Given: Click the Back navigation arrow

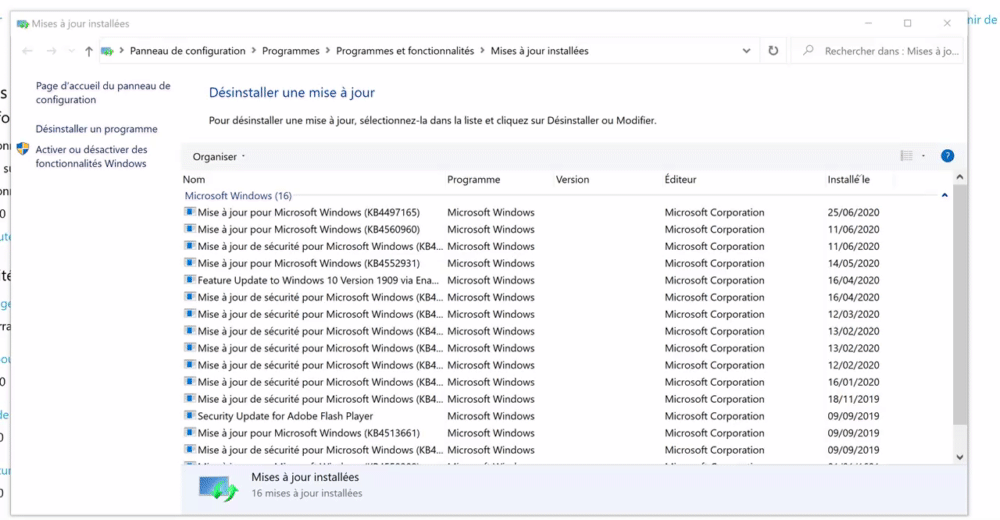Looking at the screenshot, I should coord(27,51).
